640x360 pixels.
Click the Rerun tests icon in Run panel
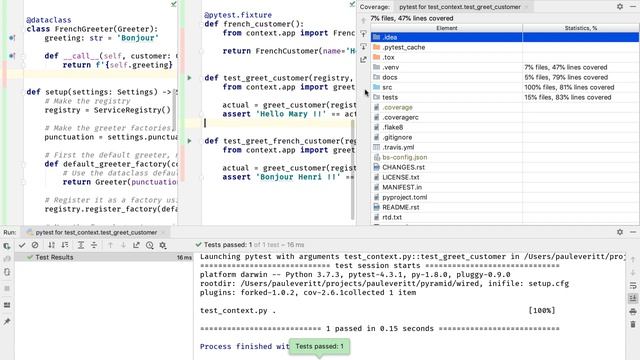[x=7, y=246]
